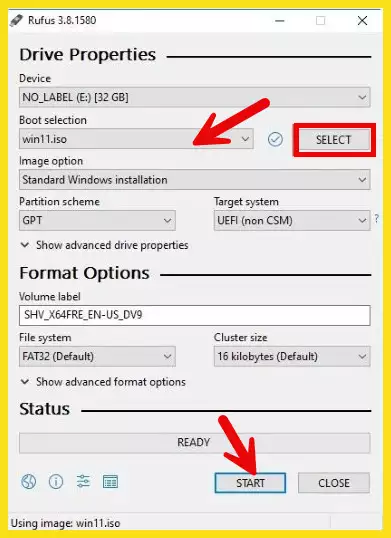This screenshot has height=538, width=391.
Task: Click the CLOSE button
Action: click(x=334, y=483)
